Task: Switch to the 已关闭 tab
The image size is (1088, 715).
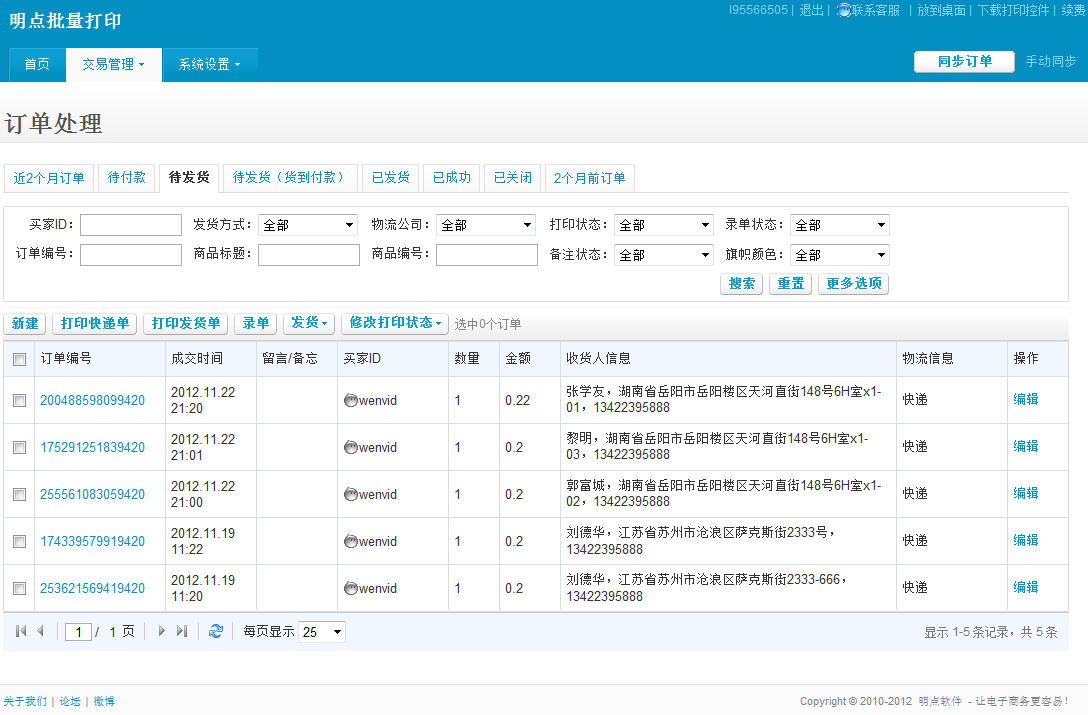Action: 513,178
